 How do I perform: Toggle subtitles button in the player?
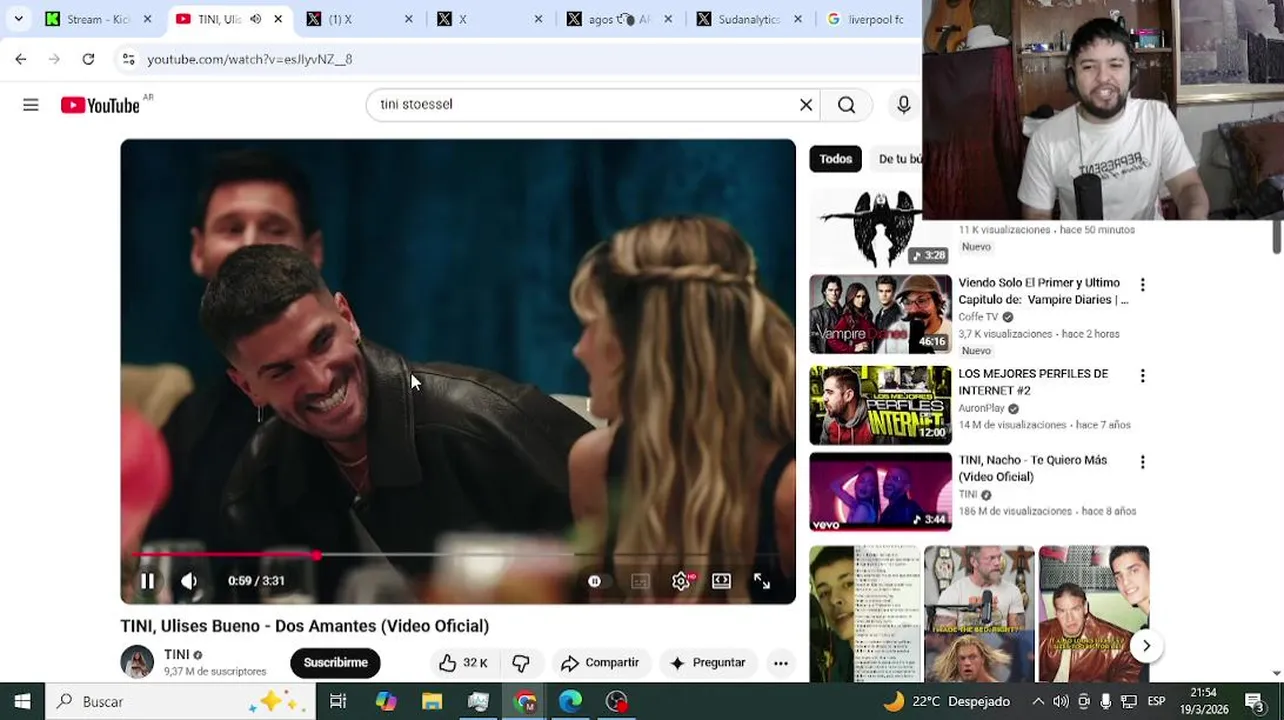[x=640, y=581]
